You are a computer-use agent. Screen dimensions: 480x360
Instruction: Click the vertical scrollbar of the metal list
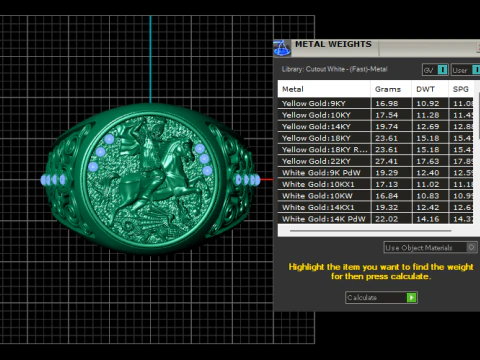click(479, 117)
